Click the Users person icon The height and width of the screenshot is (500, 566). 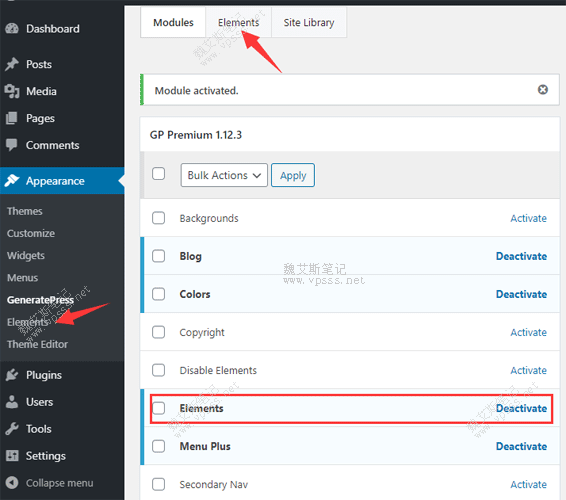(x=12, y=402)
